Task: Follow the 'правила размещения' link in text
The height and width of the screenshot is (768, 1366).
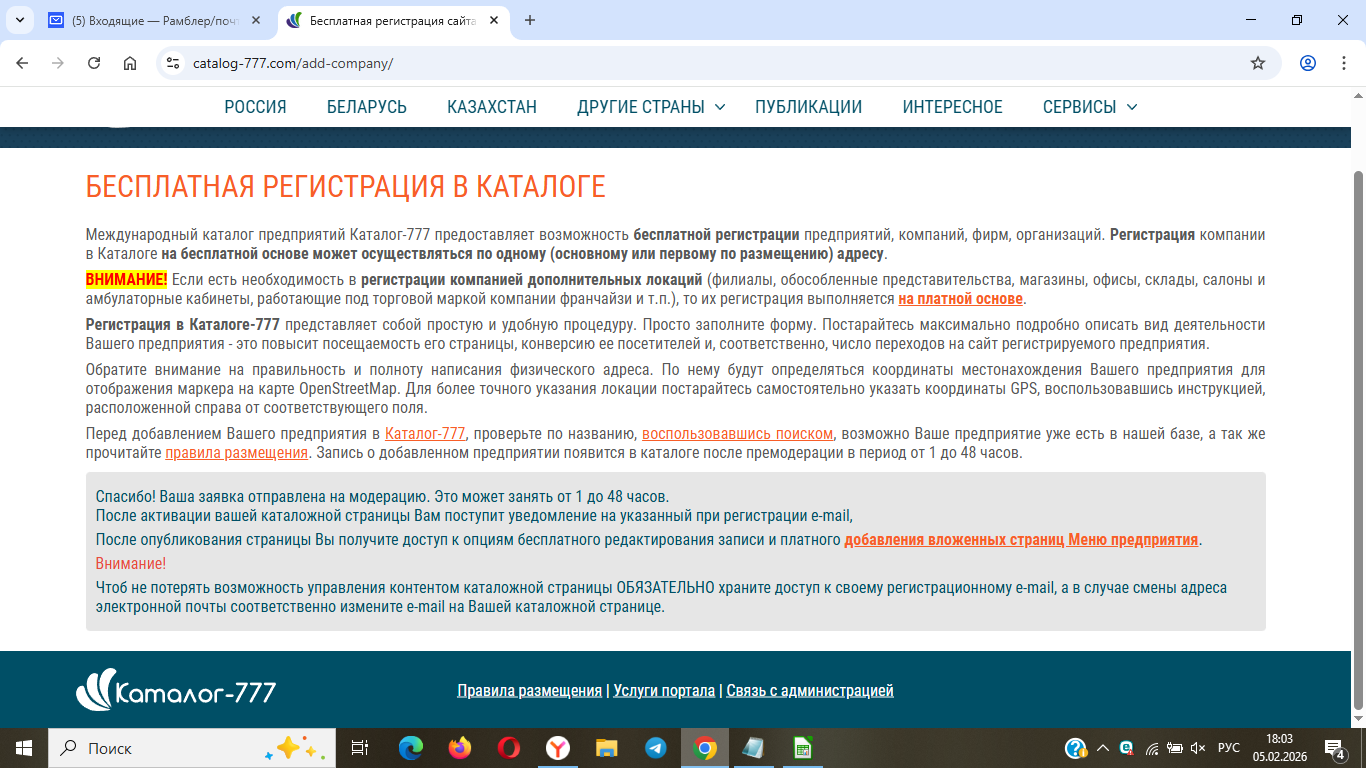Action: tap(236, 453)
